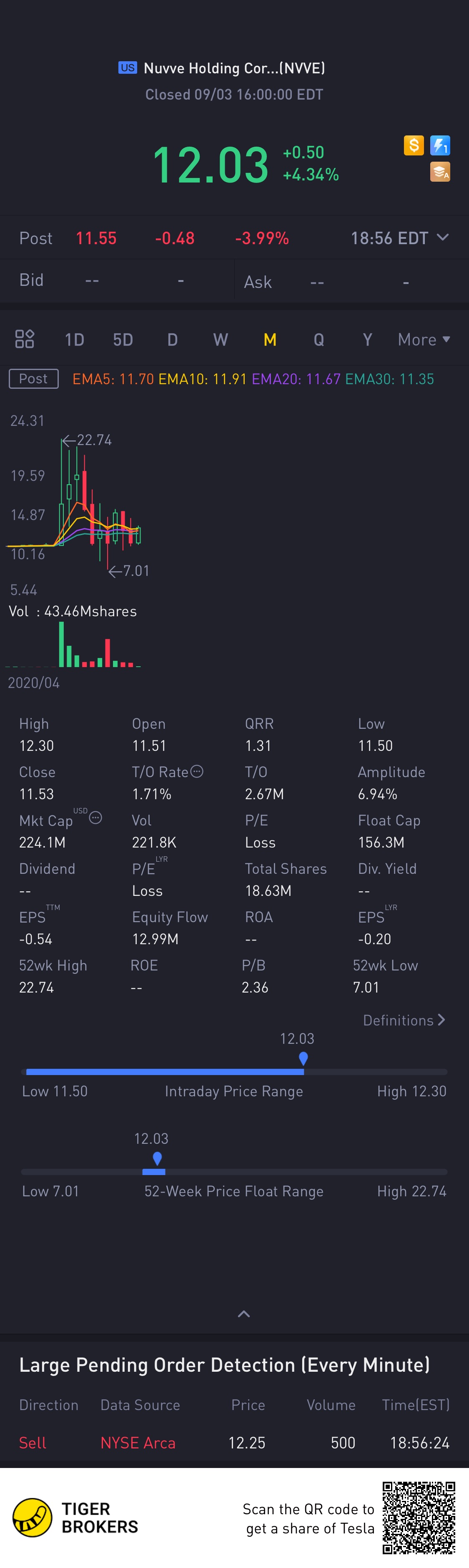Tap the Tiger Brokers logo

pos(32,1518)
